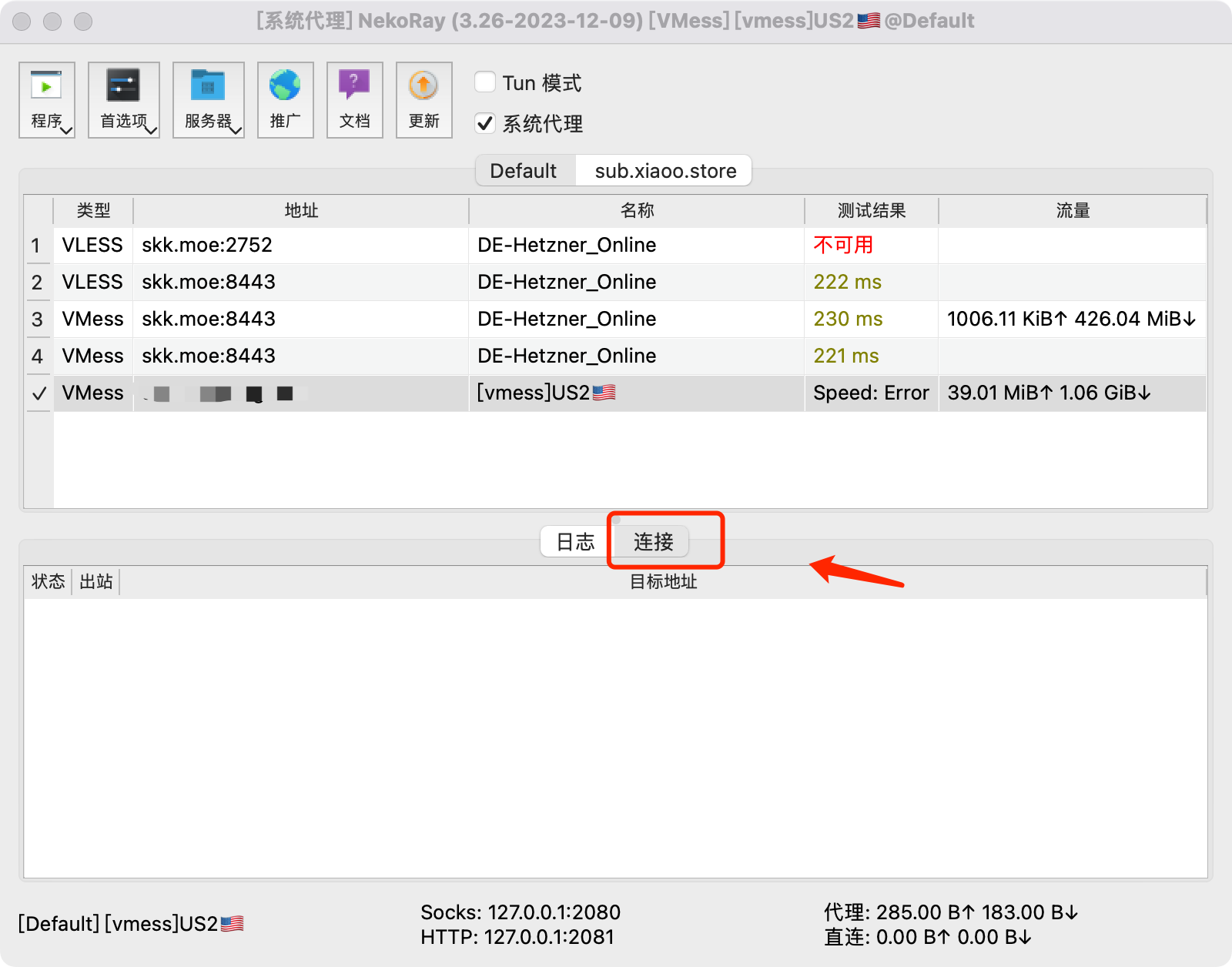Screen dimensions: 1232x967
Task: Switch to the 连接 connections tab
Action: click(x=653, y=542)
